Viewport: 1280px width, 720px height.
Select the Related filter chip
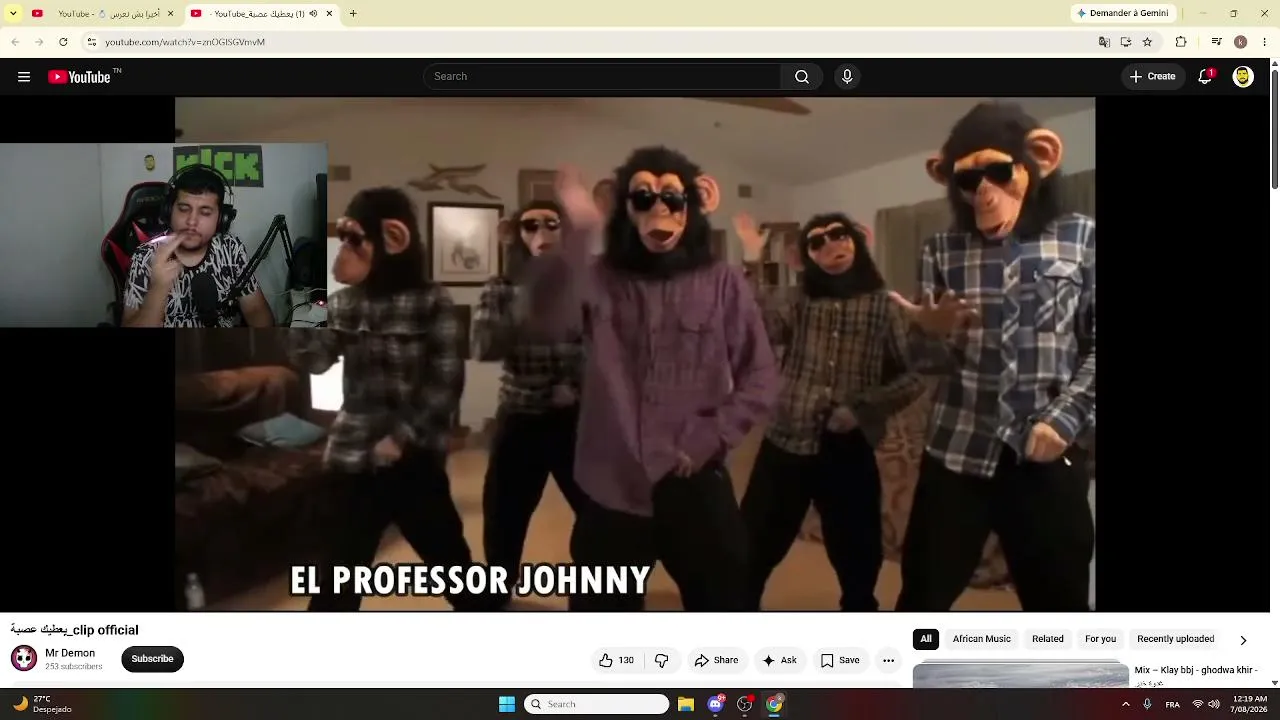[1048, 639]
